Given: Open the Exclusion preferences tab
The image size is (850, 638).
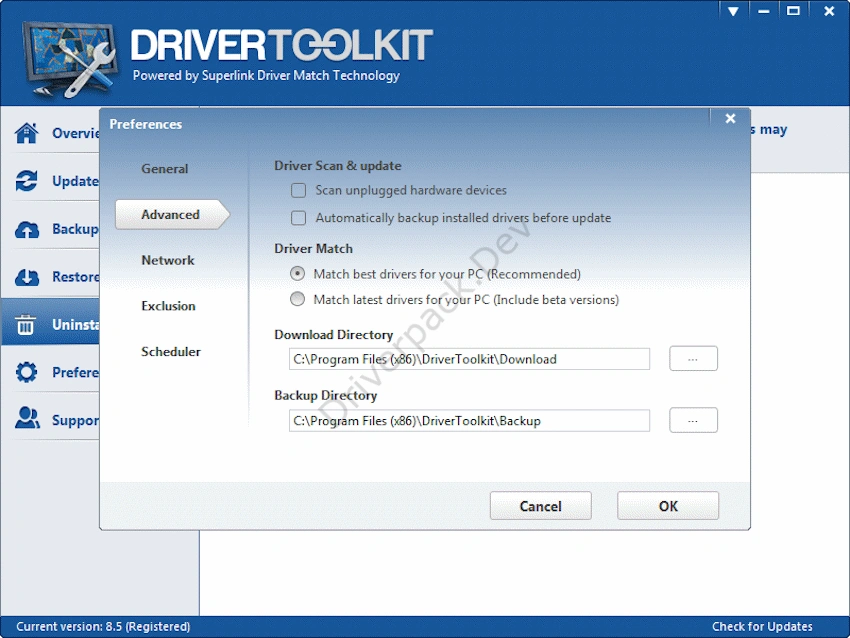Looking at the screenshot, I should pos(168,306).
